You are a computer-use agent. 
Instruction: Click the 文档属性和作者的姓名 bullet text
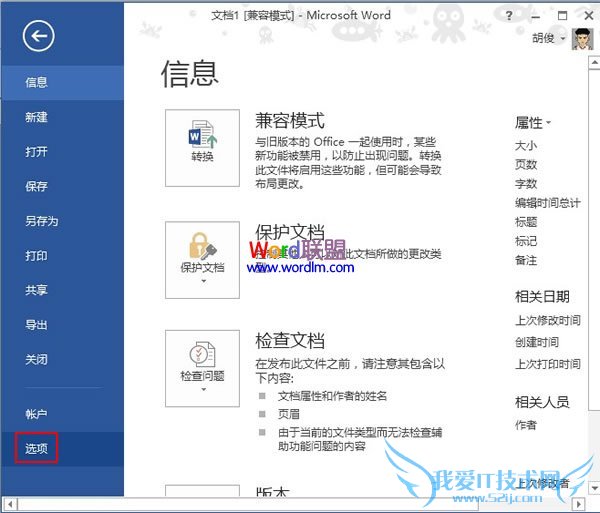tap(332, 396)
